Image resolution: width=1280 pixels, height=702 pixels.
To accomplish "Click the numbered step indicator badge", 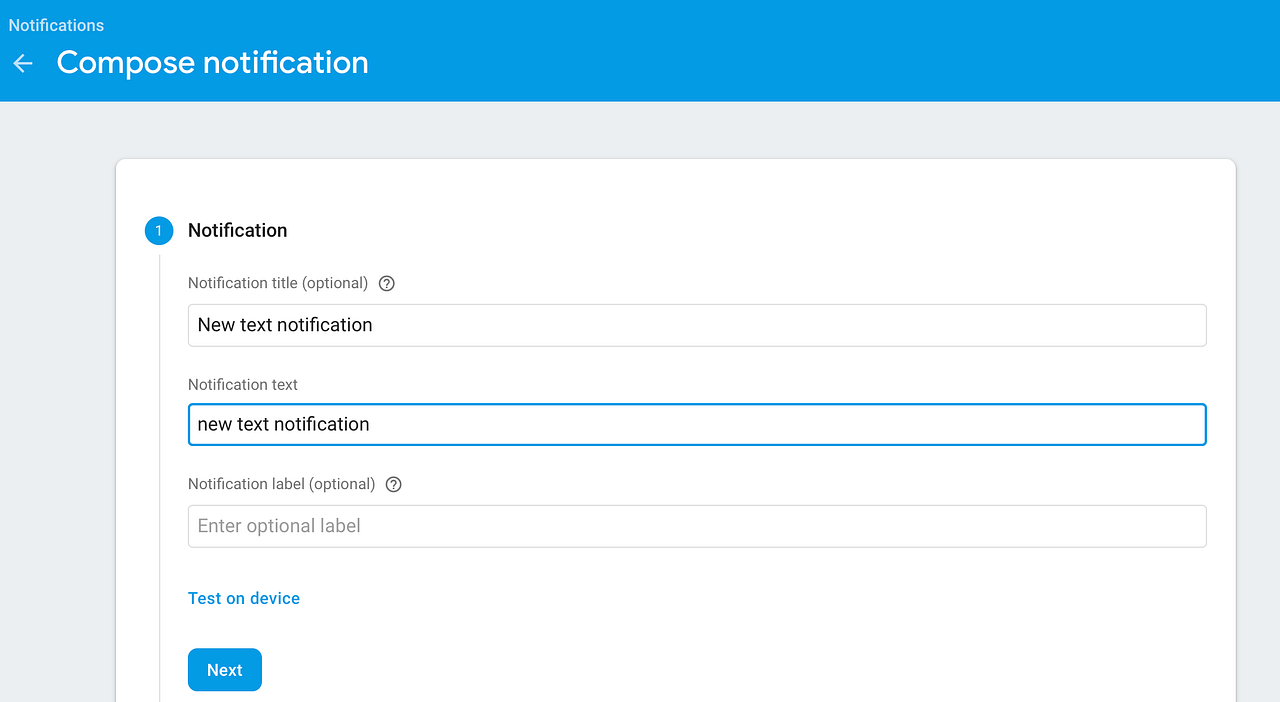I will [x=158, y=230].
